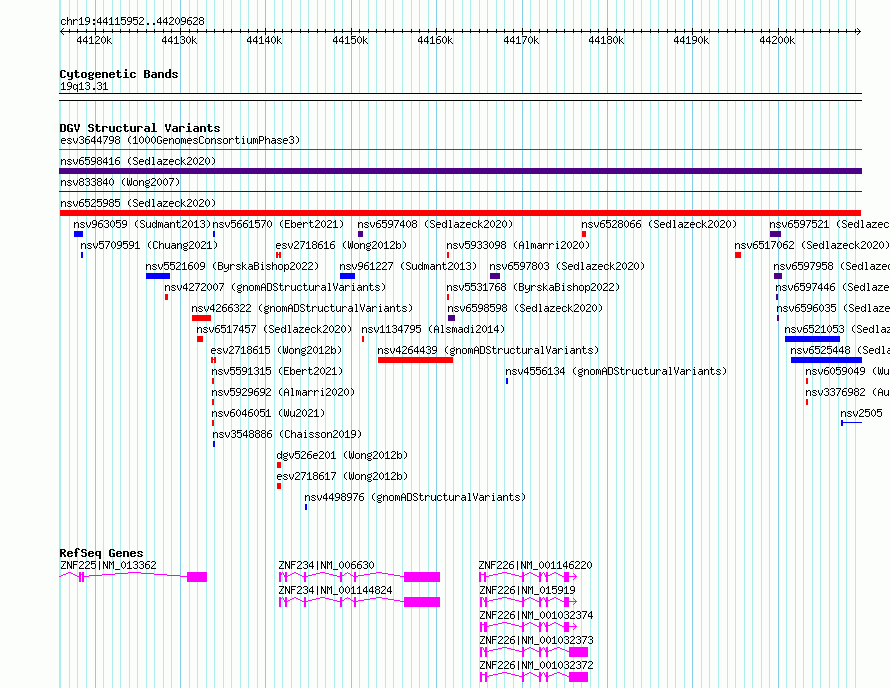Click the 44200k ruler position
This screenshot has width=890, height=688.
click(777, 40)
